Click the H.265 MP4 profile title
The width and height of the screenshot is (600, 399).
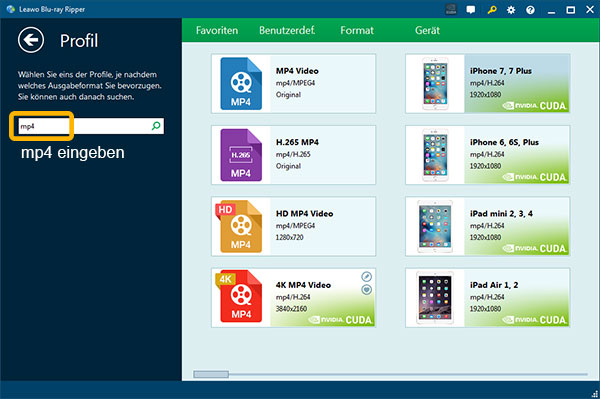(x=297, y=142)
